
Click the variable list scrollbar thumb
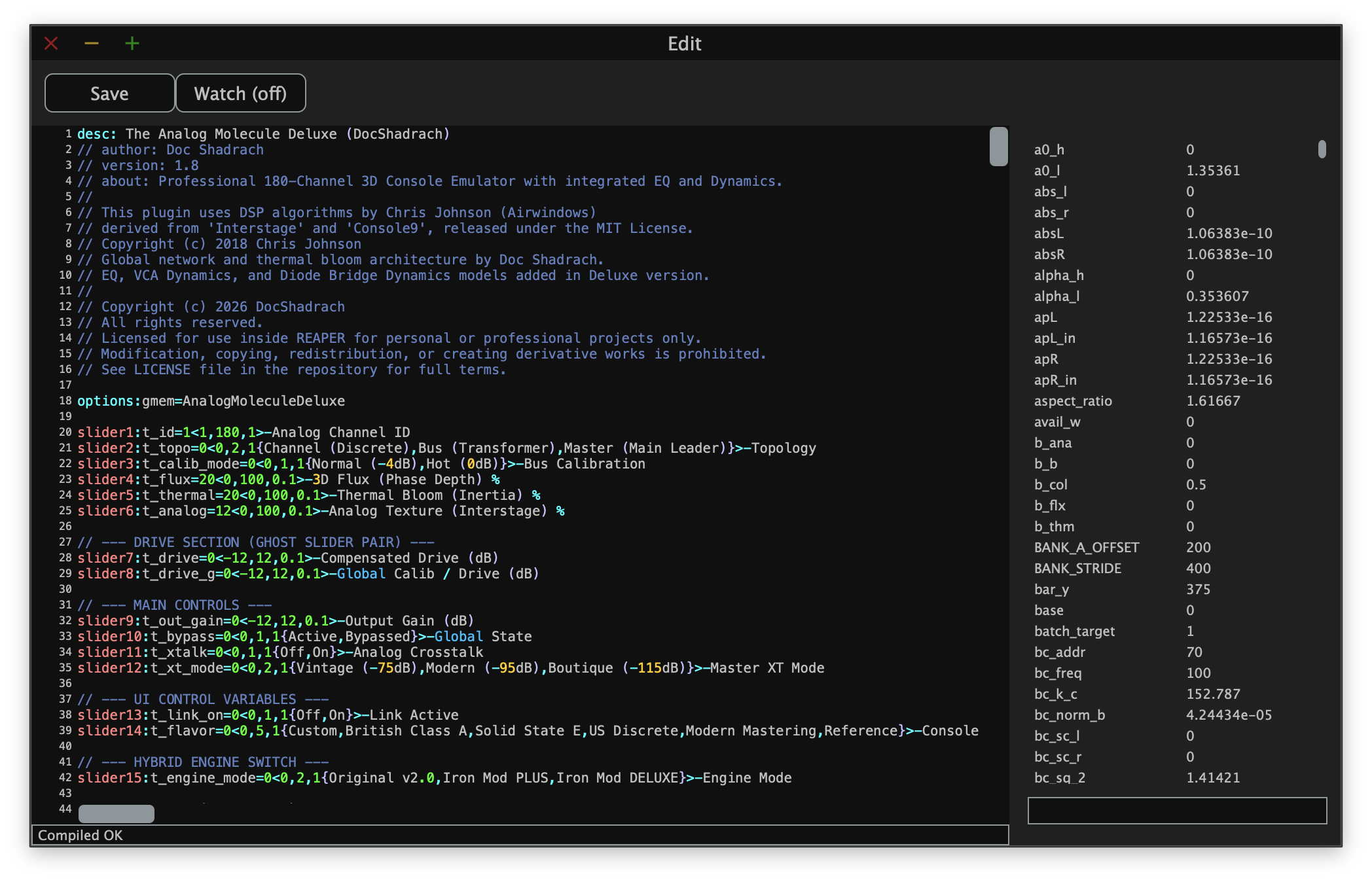click(1322, 149)
